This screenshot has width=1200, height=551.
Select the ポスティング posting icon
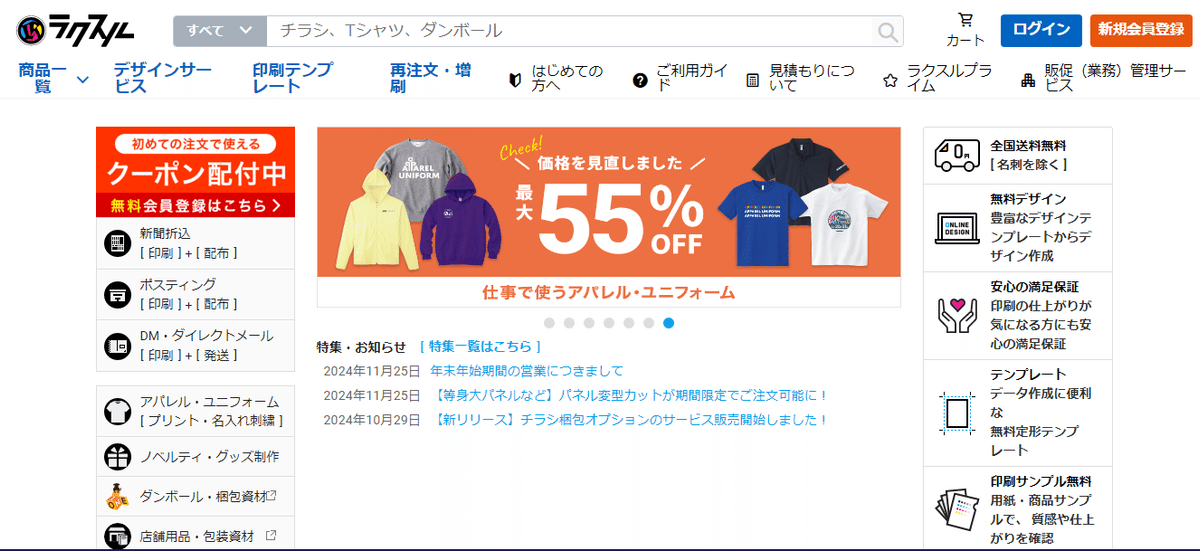pyautogui.click(x=118, y=294)
